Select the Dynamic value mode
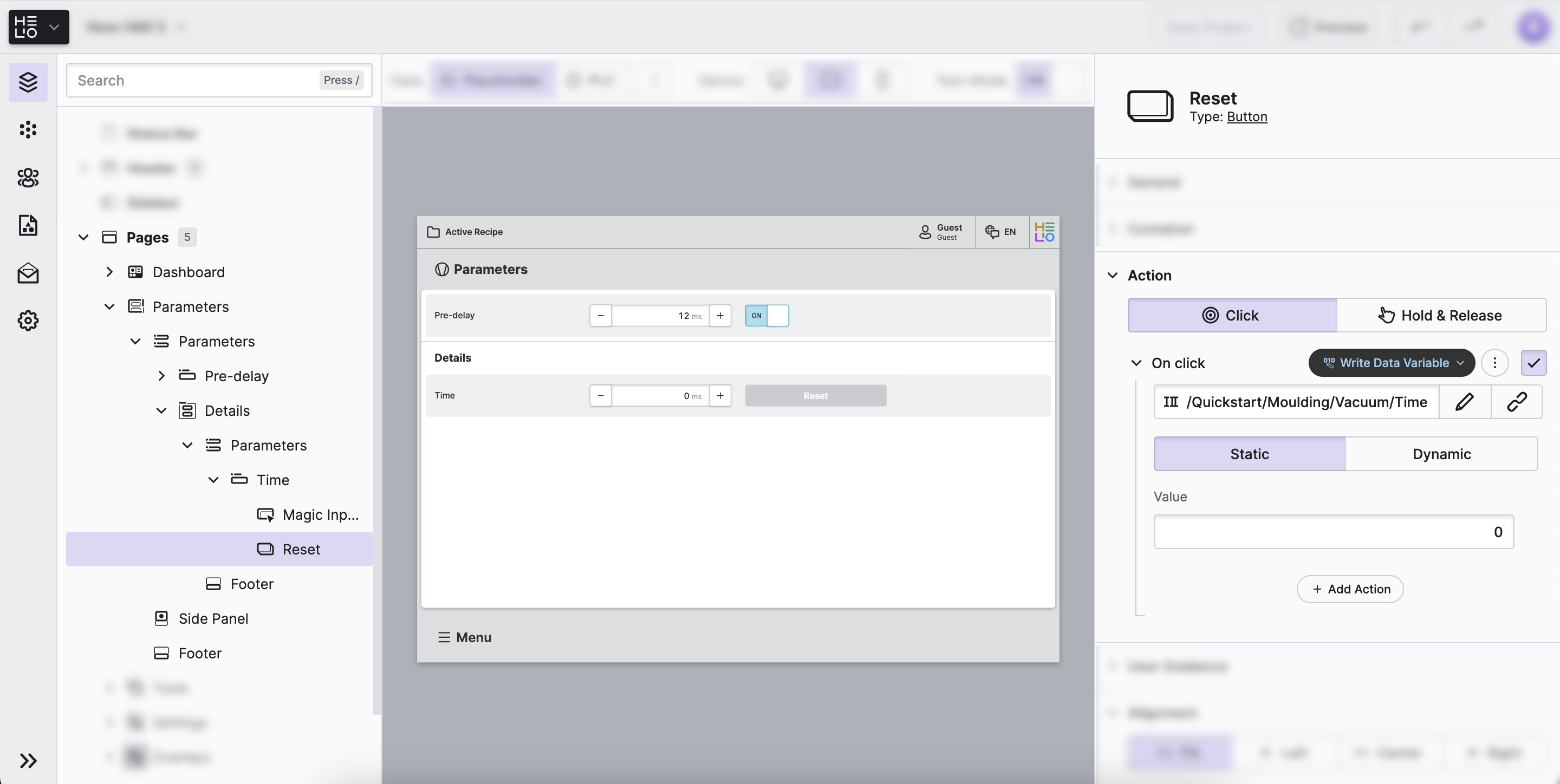Screen dimensions: 1560x784 (x=1441, y=454)
